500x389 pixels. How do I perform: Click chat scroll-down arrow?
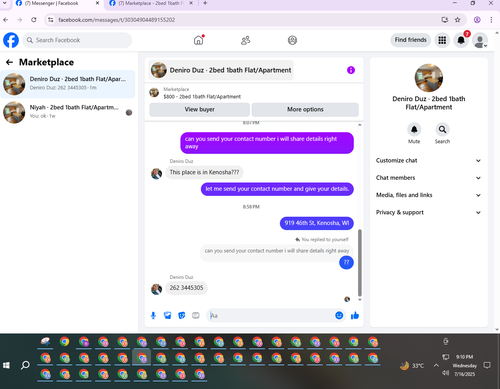[x=360, y=299]
